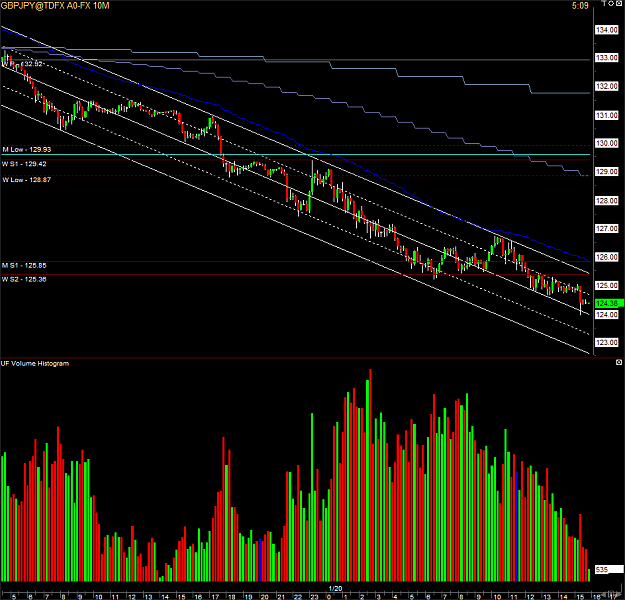
Task: Click the 22 hour tick on time axis
Action: coord(298,597)
